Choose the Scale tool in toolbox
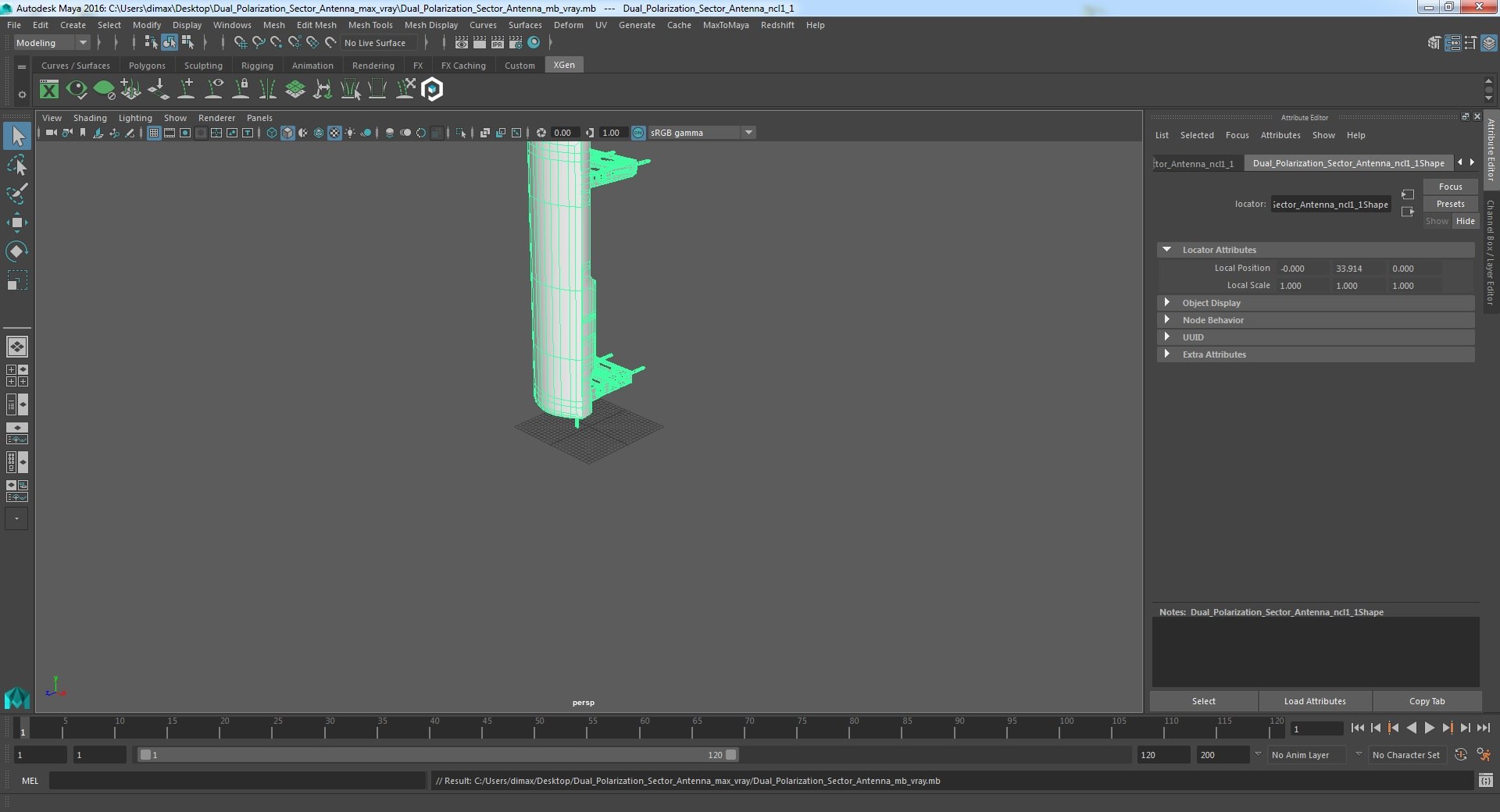The image size is (1500, 812). [16, 280]
